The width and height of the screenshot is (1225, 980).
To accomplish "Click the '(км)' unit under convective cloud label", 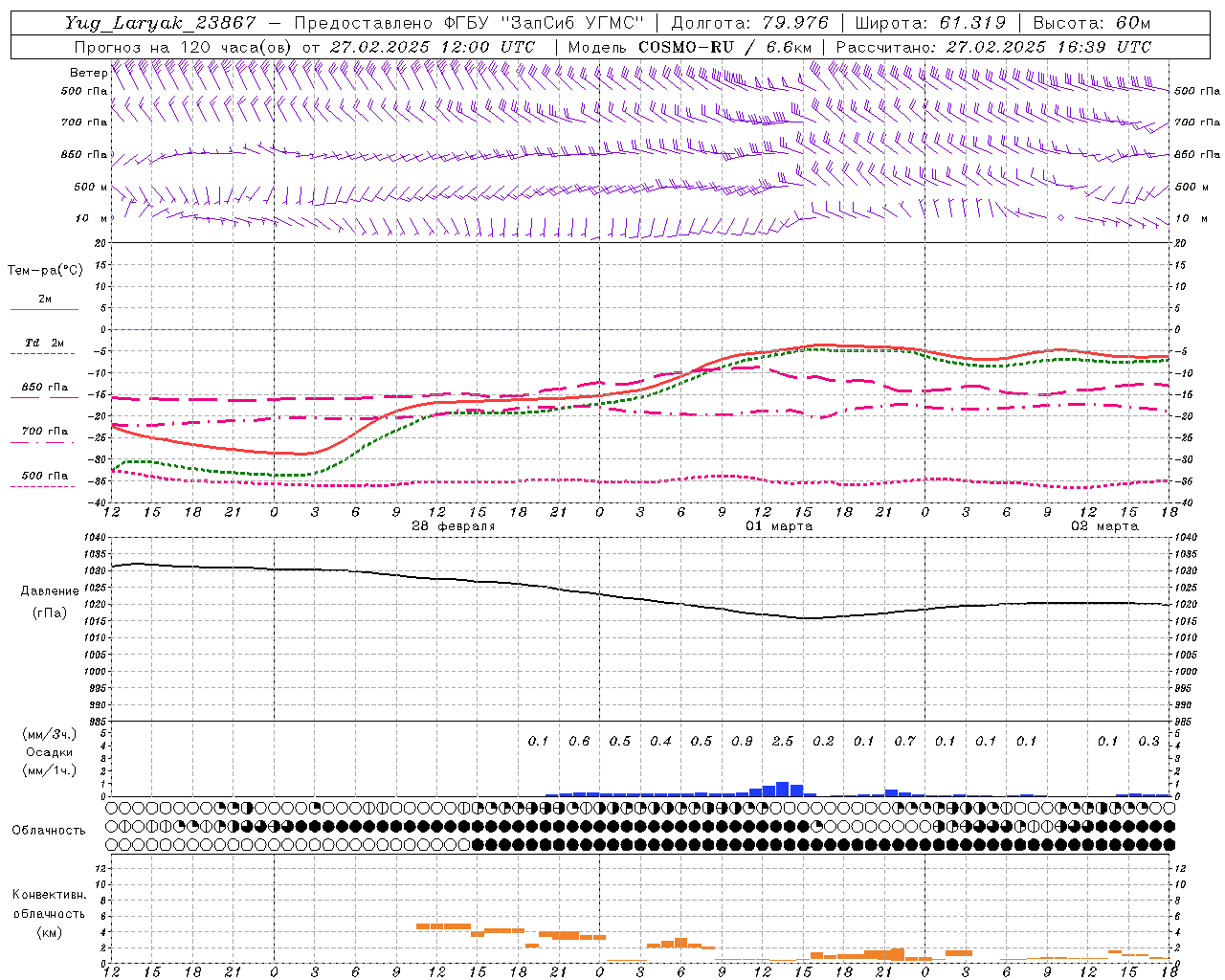I will [x=49, y=932].
